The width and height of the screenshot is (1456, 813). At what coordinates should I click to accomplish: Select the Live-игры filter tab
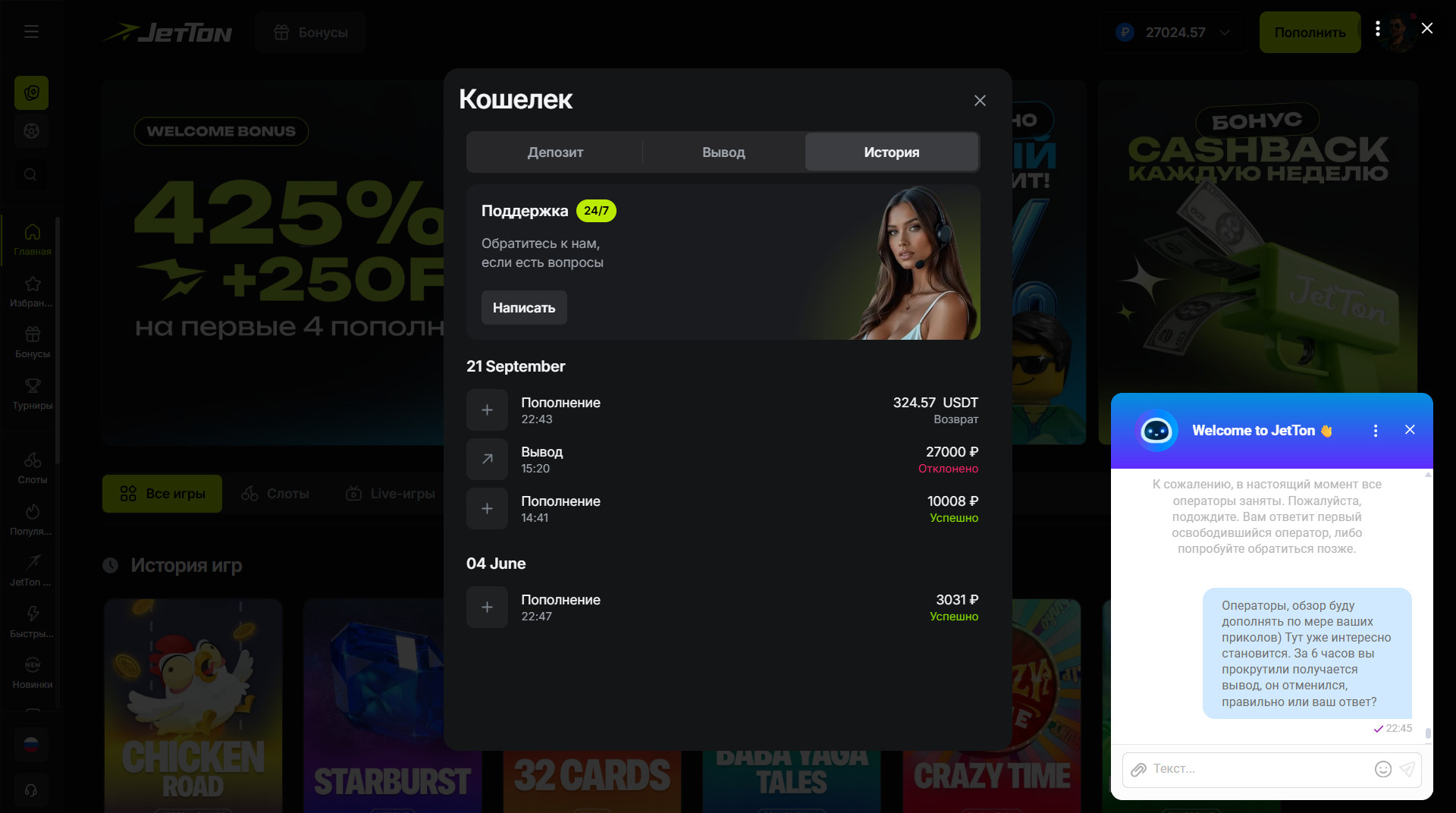pyautogui.click(x=390, y=494)
